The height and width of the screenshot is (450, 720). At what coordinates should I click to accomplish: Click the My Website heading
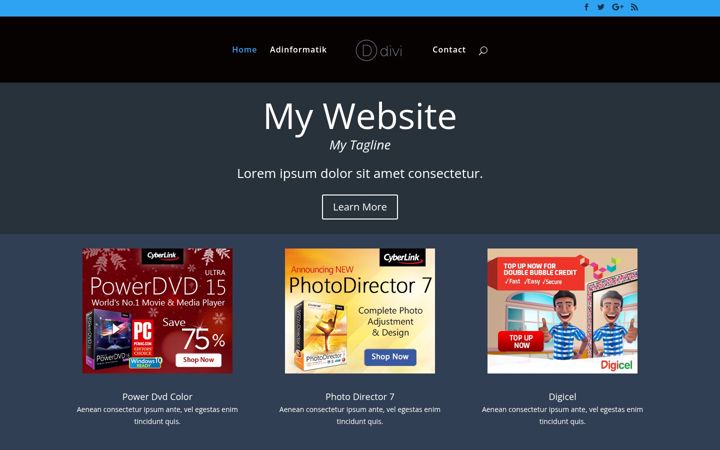click(x=360, y=117)
